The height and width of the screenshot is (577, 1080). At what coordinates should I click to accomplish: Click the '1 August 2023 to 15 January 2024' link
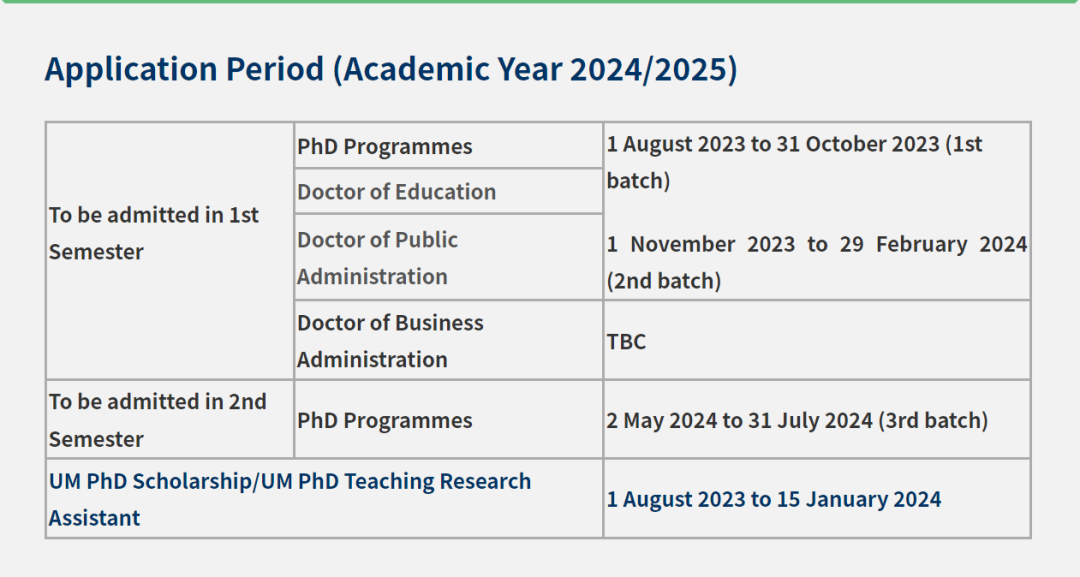tap(773, 499)
